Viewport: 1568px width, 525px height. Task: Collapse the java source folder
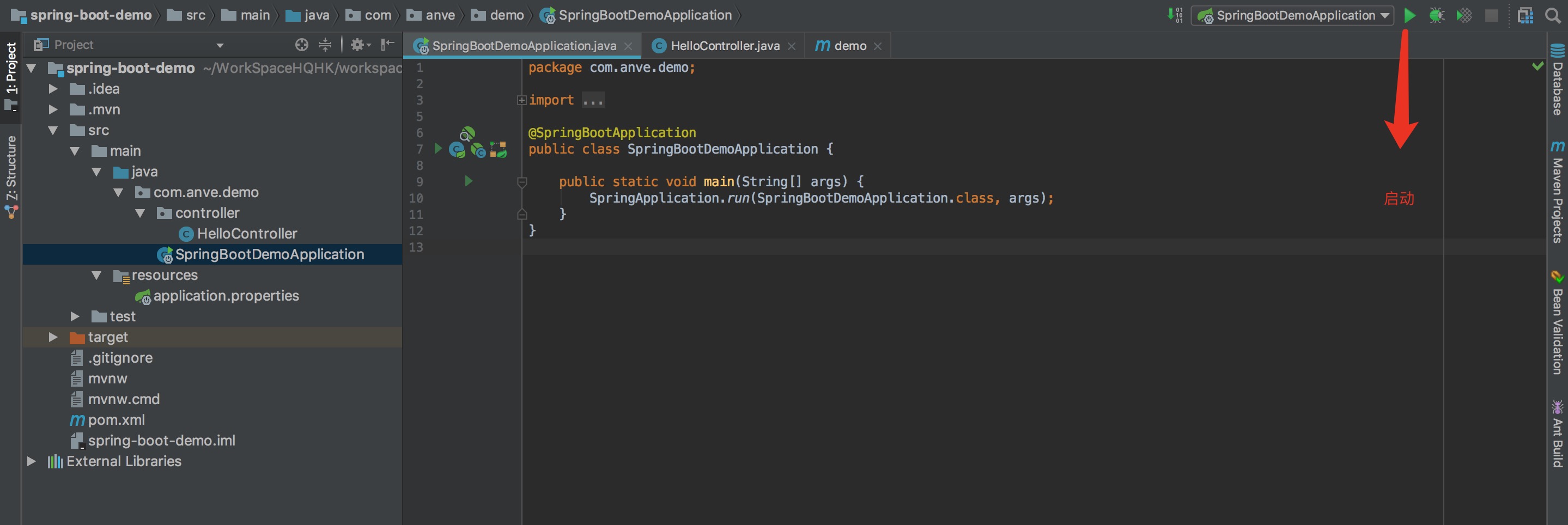(x=97, y=172)
